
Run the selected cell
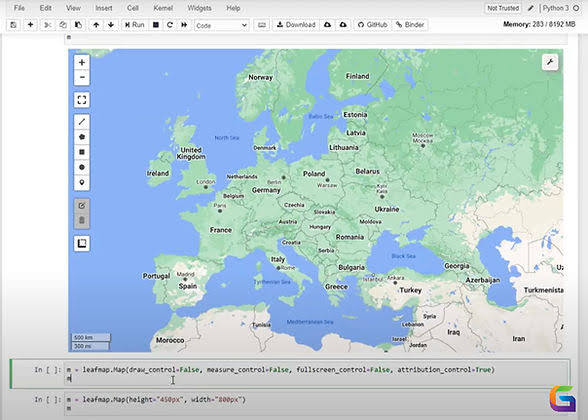point(135,25)
